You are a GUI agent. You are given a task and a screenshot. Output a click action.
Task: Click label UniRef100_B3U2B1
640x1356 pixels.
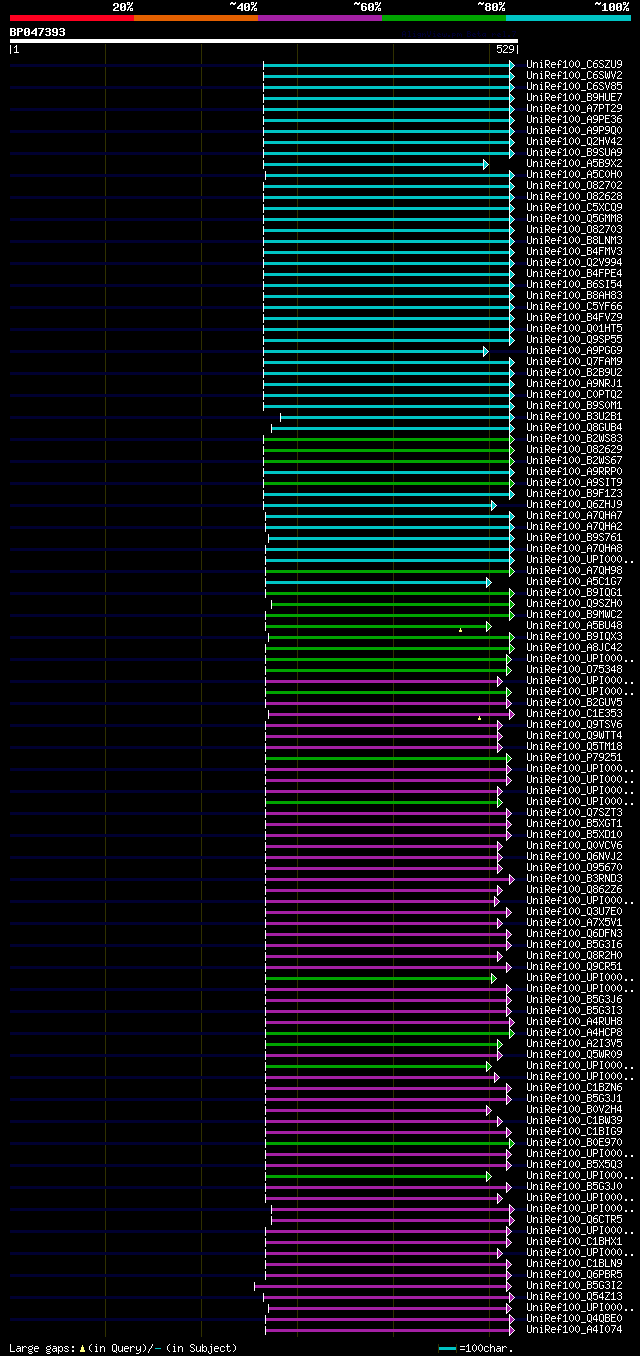coord(574,416)
